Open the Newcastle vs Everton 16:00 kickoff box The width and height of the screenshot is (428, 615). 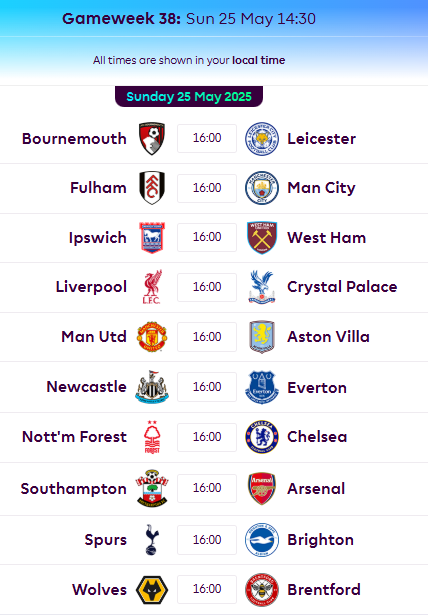coord(207,387)
